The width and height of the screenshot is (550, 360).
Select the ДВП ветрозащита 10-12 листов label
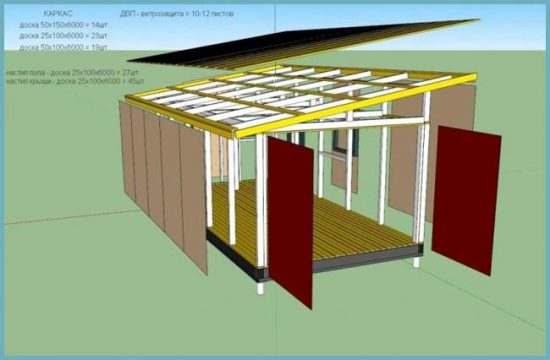pos(177,14)
